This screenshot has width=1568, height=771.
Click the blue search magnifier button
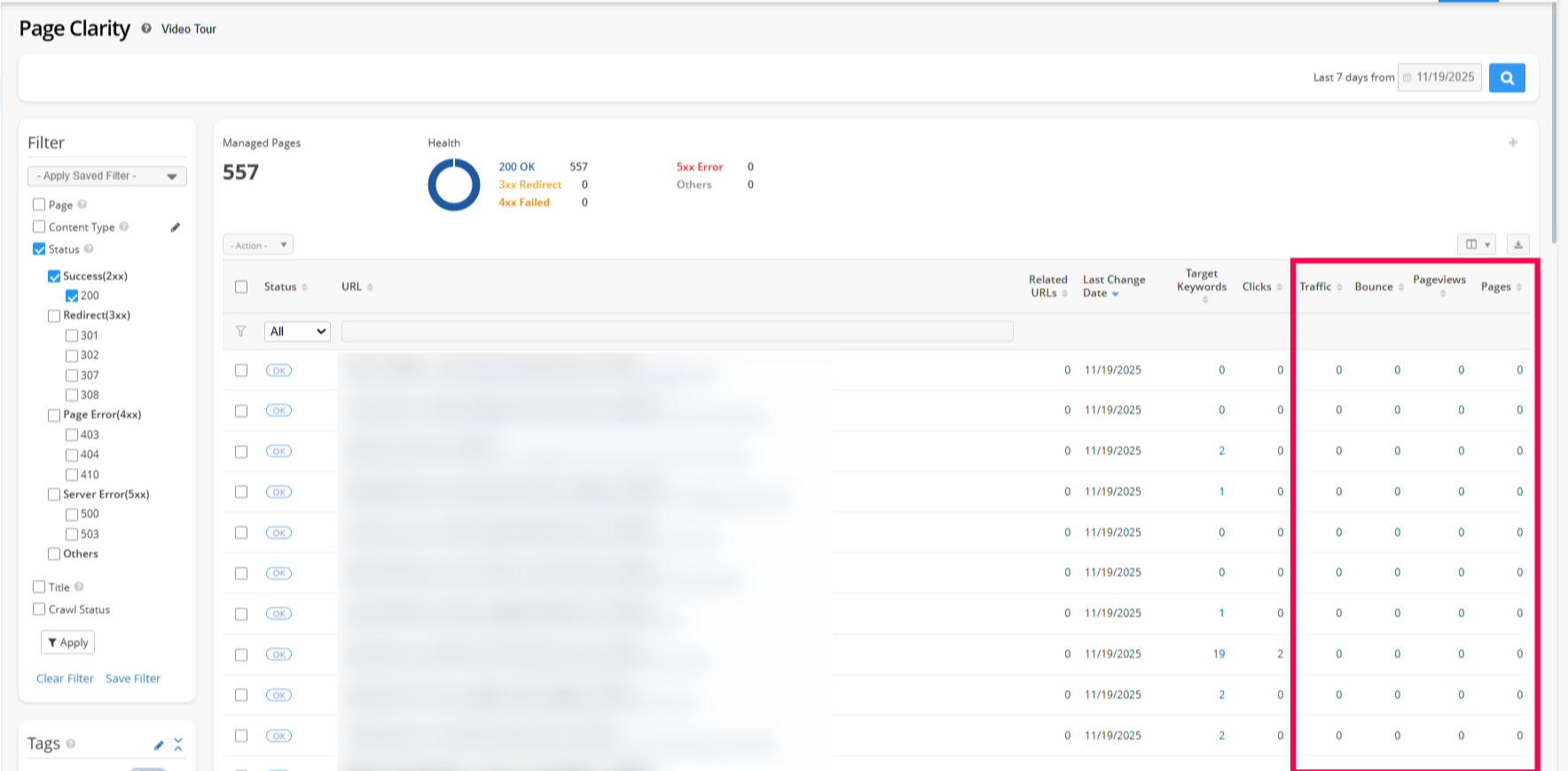[1506, 78]
